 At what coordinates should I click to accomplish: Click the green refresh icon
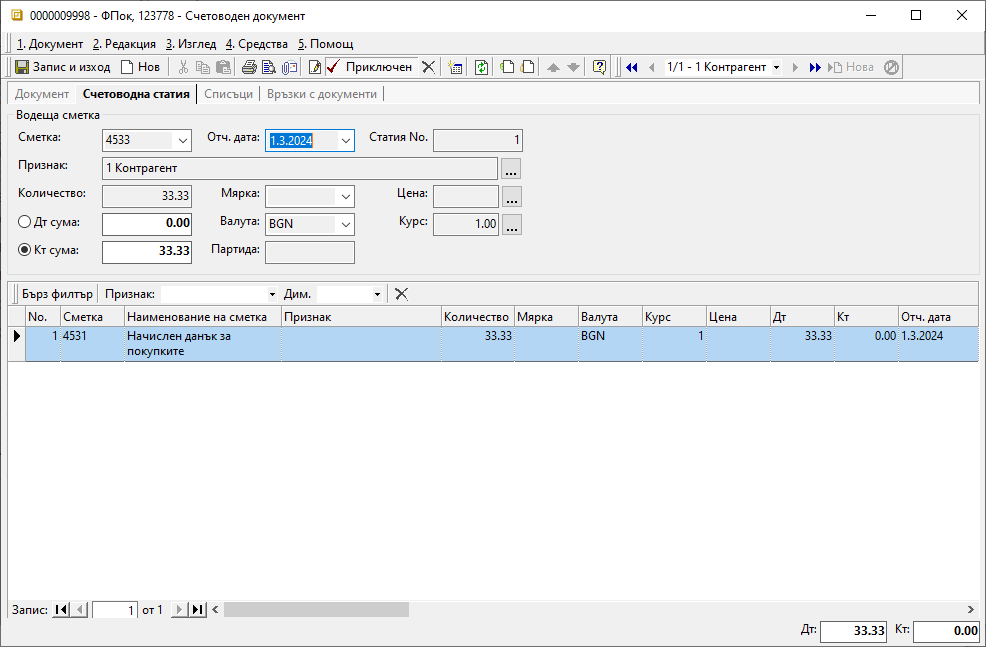[x=481, y=67]
